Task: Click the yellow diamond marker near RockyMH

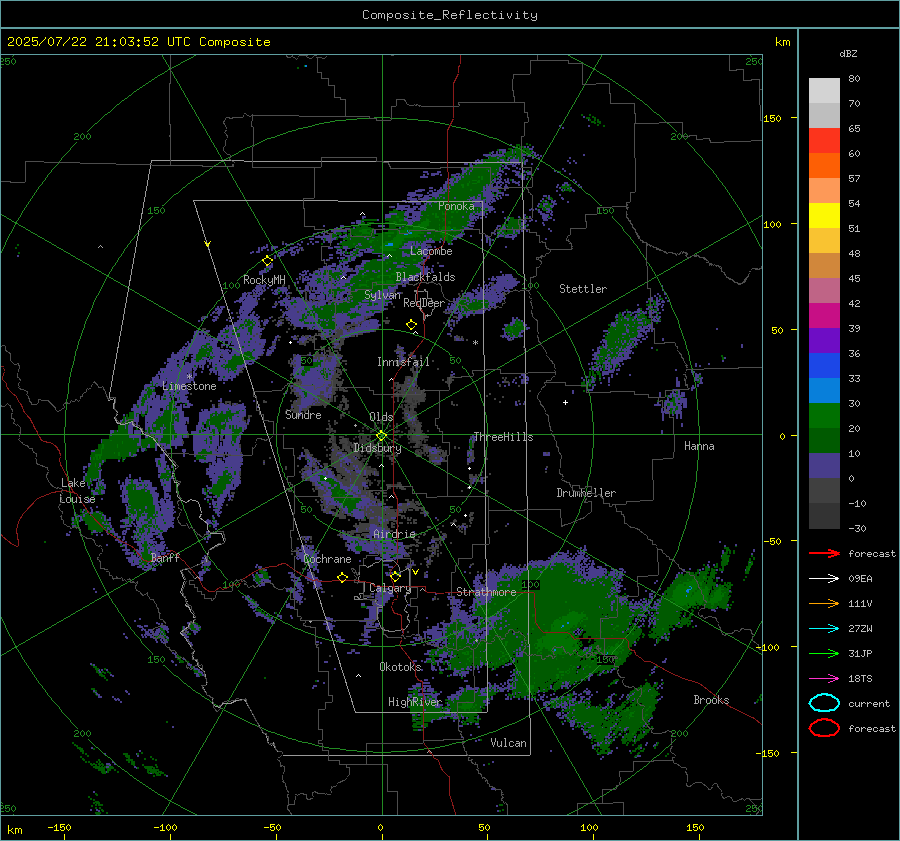Action: pos(267,261)
